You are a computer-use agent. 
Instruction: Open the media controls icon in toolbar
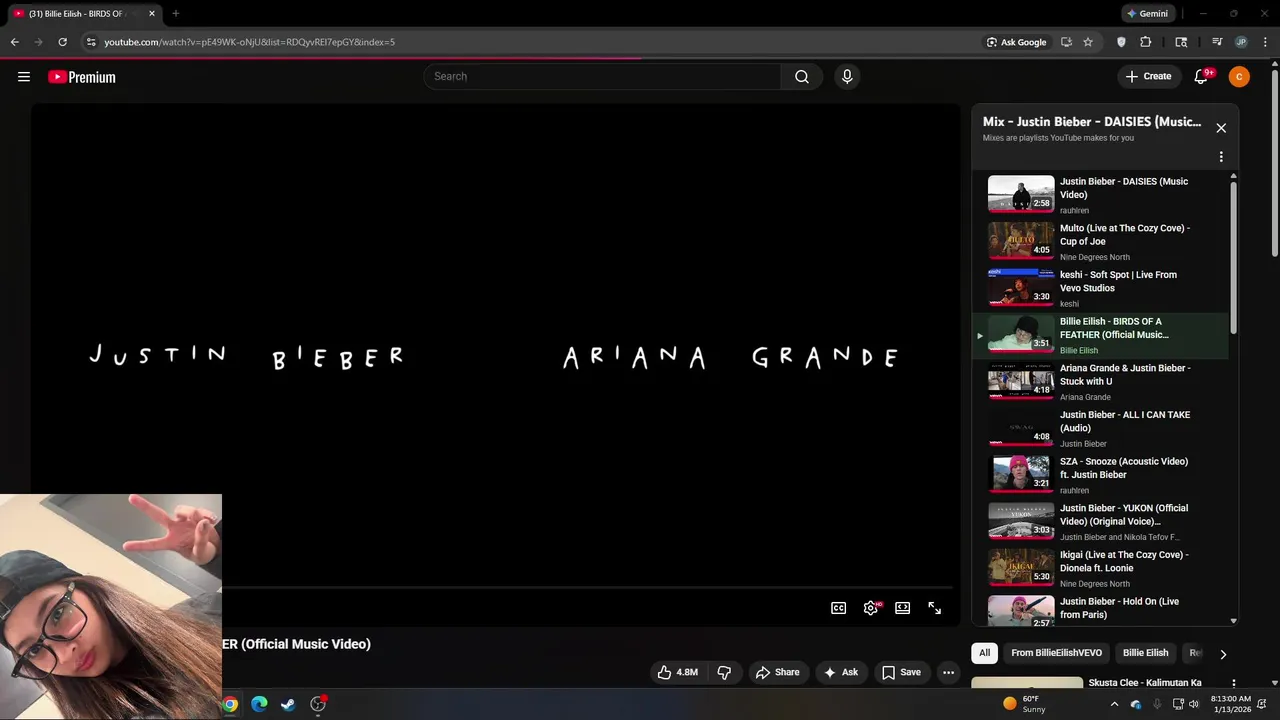coord(1217,42)
